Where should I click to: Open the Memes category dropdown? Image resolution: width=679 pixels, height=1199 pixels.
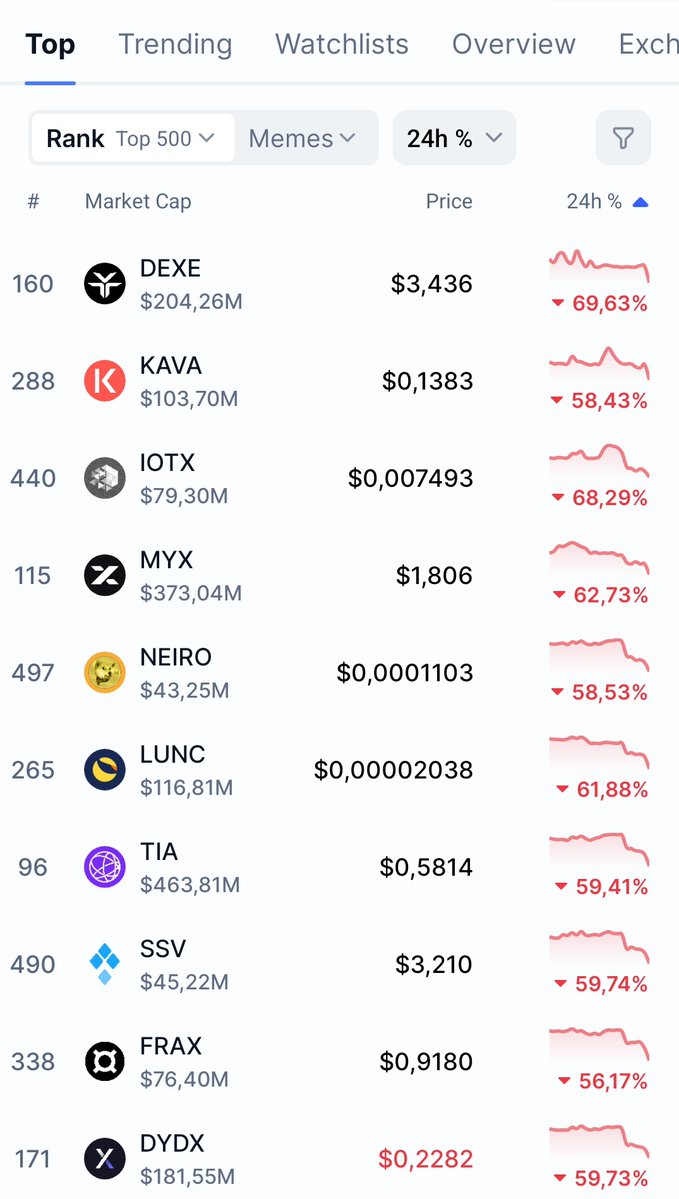[302, 138]
